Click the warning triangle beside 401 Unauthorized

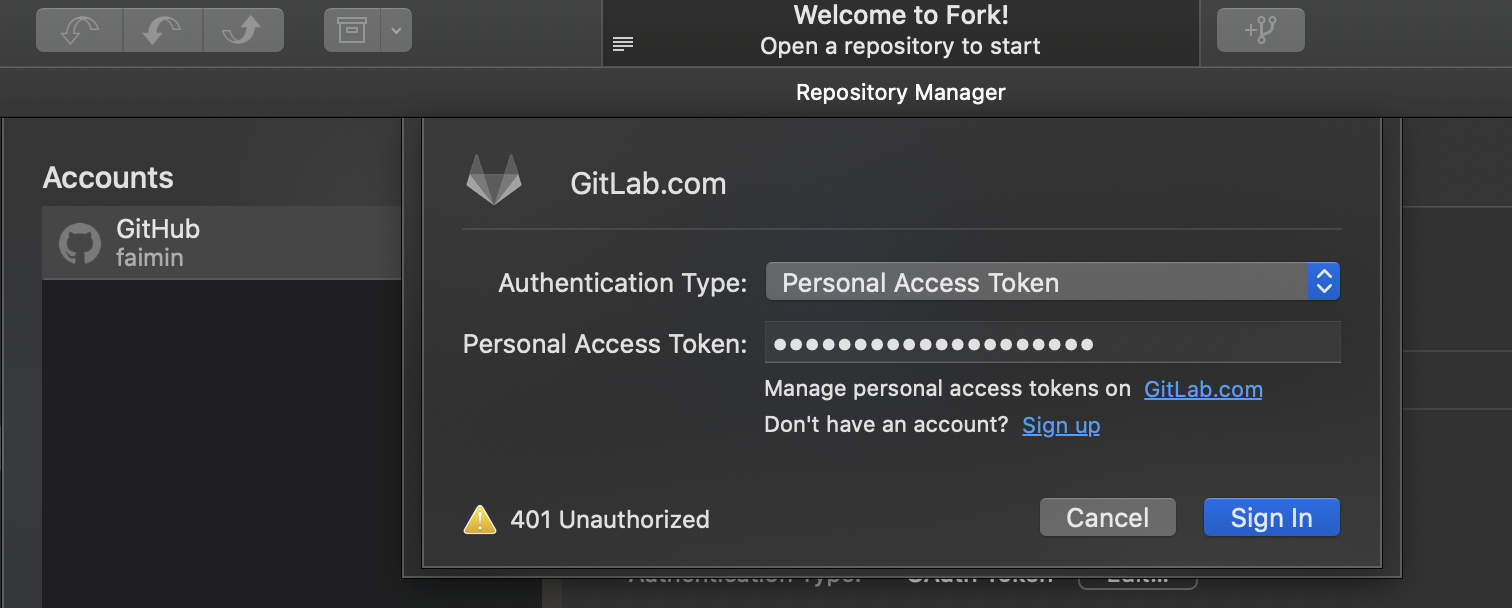pyautogui.click(x=479, y=519)
